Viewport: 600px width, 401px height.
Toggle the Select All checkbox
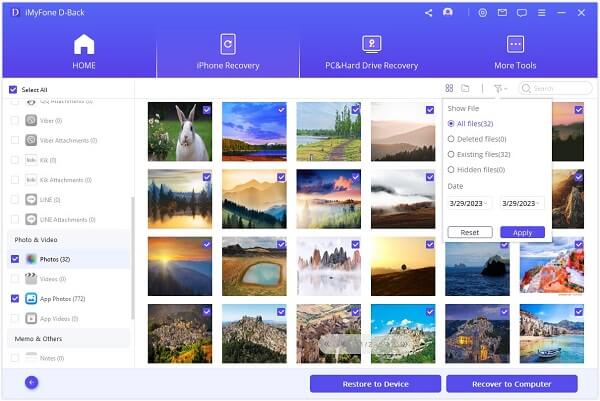click(x=13, y=89)
